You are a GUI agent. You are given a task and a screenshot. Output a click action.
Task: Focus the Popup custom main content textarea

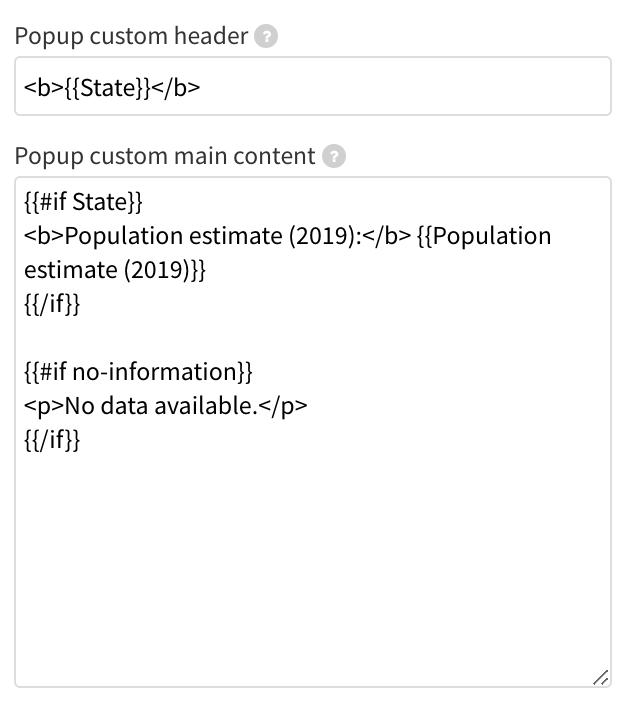pos(313,432)
